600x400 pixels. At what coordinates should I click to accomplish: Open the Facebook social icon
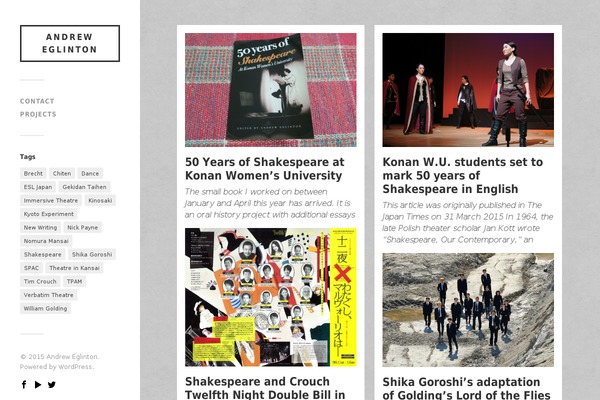24,384
